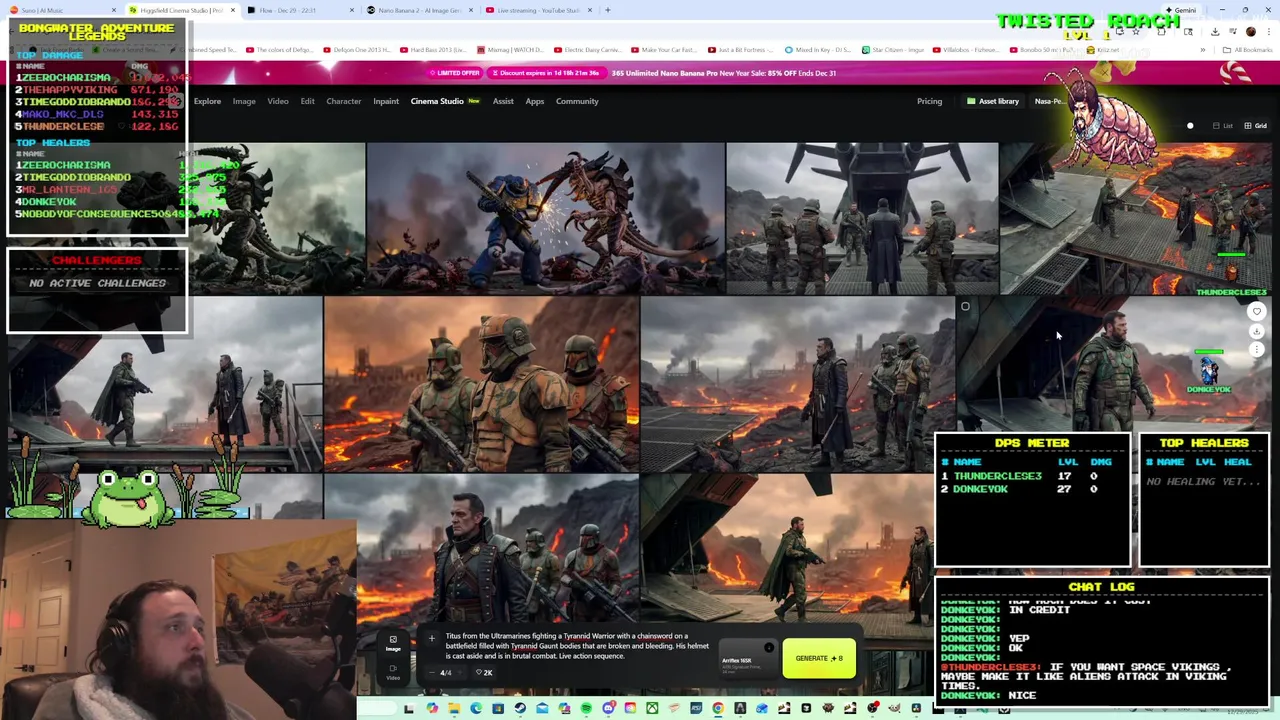
Task: Switch gallery to List view
Action: click(x=1222, y=126)
